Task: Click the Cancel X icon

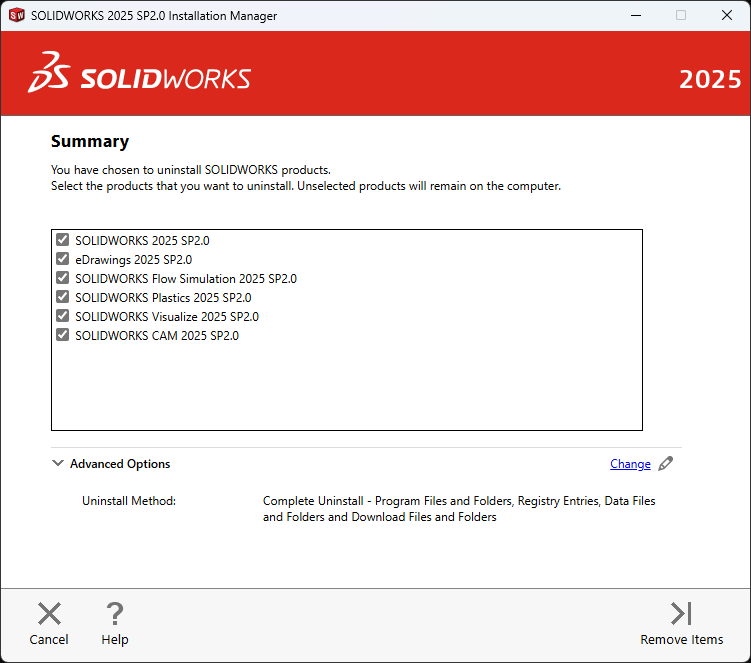Action: pos(49,614)
